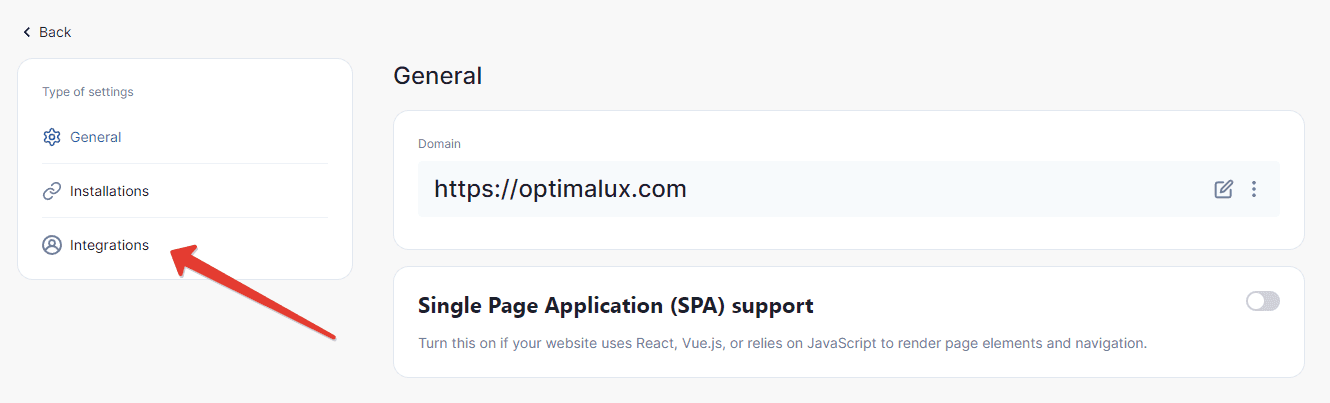1330x403 pixels.
Task: Open the three-dot domain options menu
Action: [x=1254, y=189]
